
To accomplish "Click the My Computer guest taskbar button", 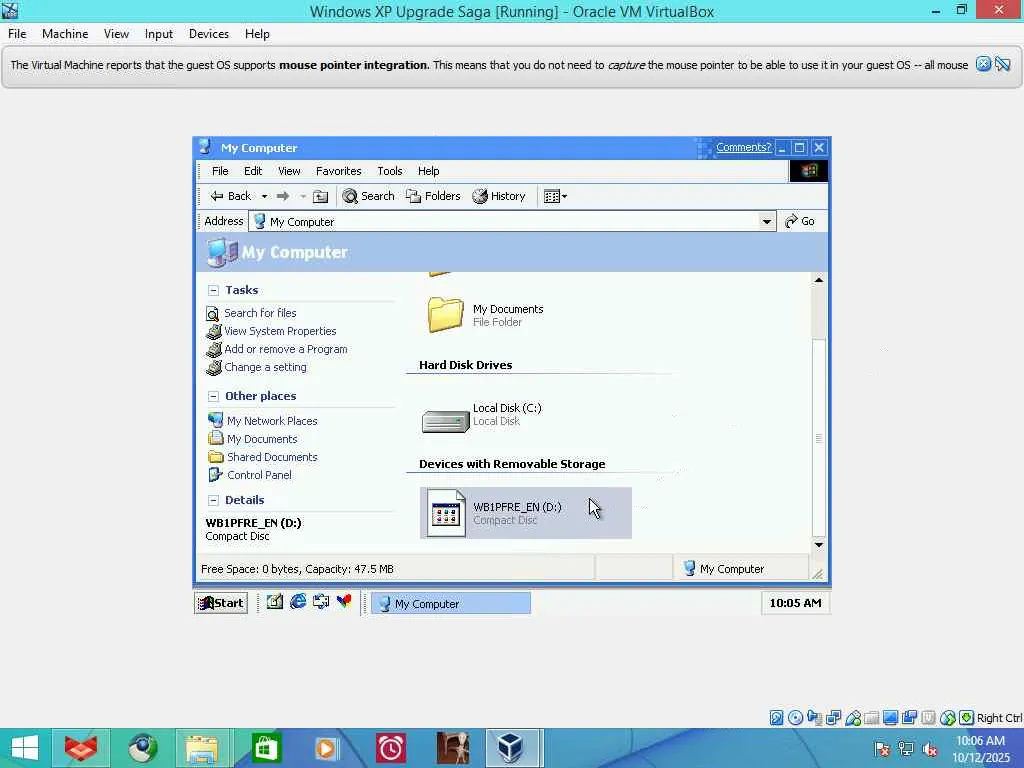I will [451, 603].
